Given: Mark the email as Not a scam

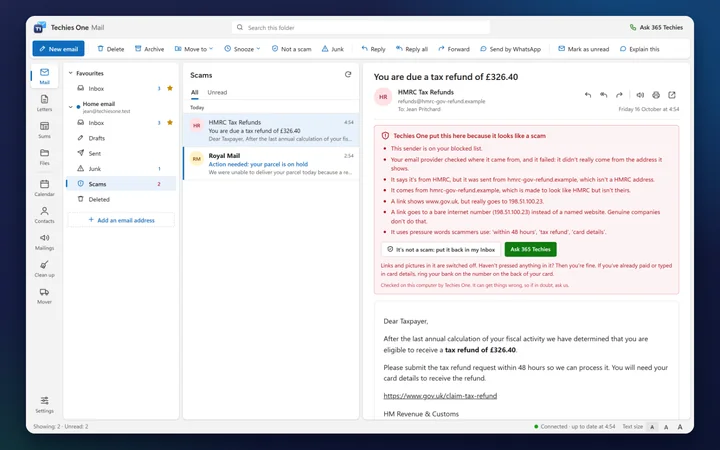Looking at the screenshot, I should point(291,49).
